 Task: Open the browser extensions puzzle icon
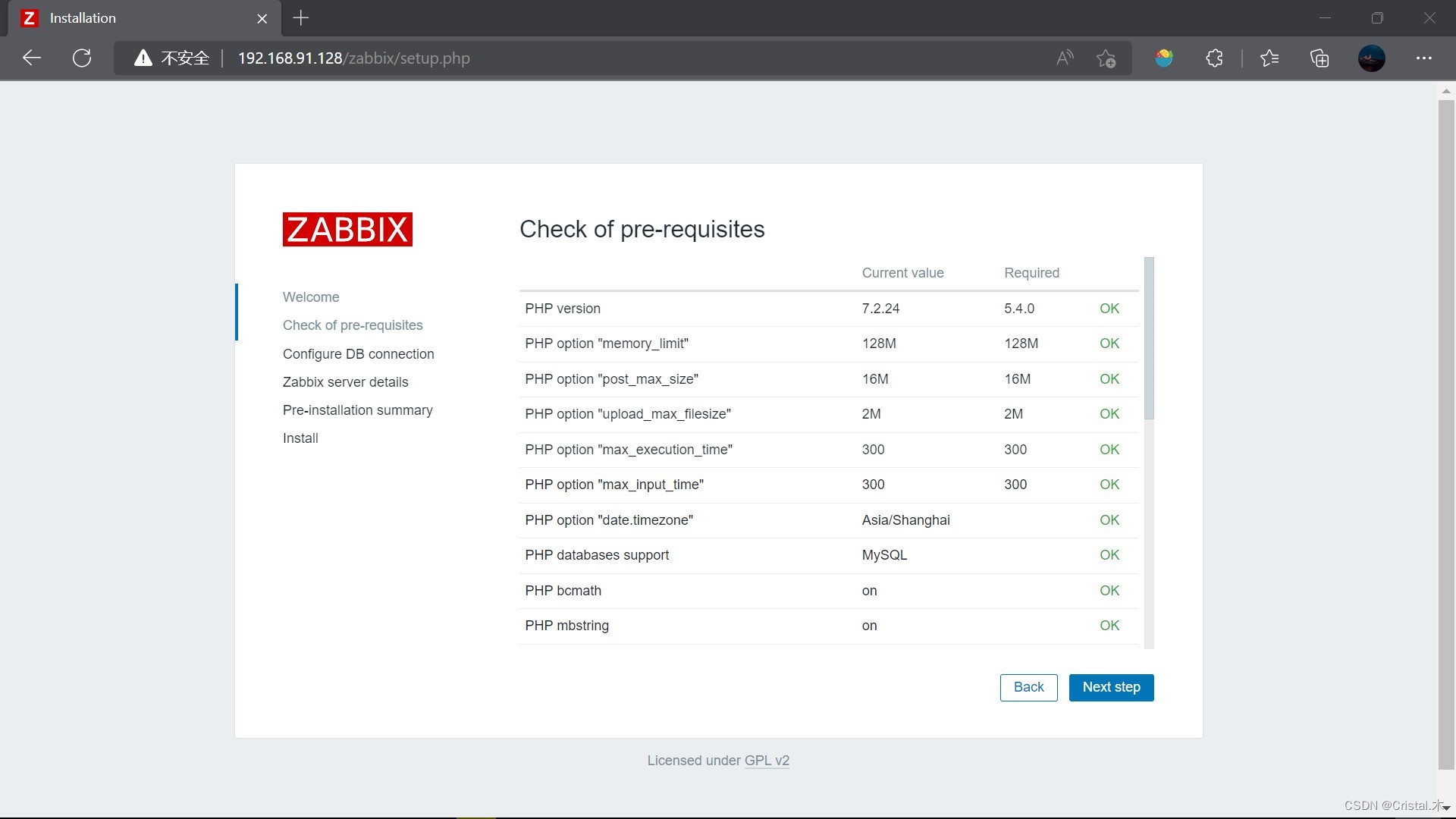pyautogui.click(x=1214, y=58)
